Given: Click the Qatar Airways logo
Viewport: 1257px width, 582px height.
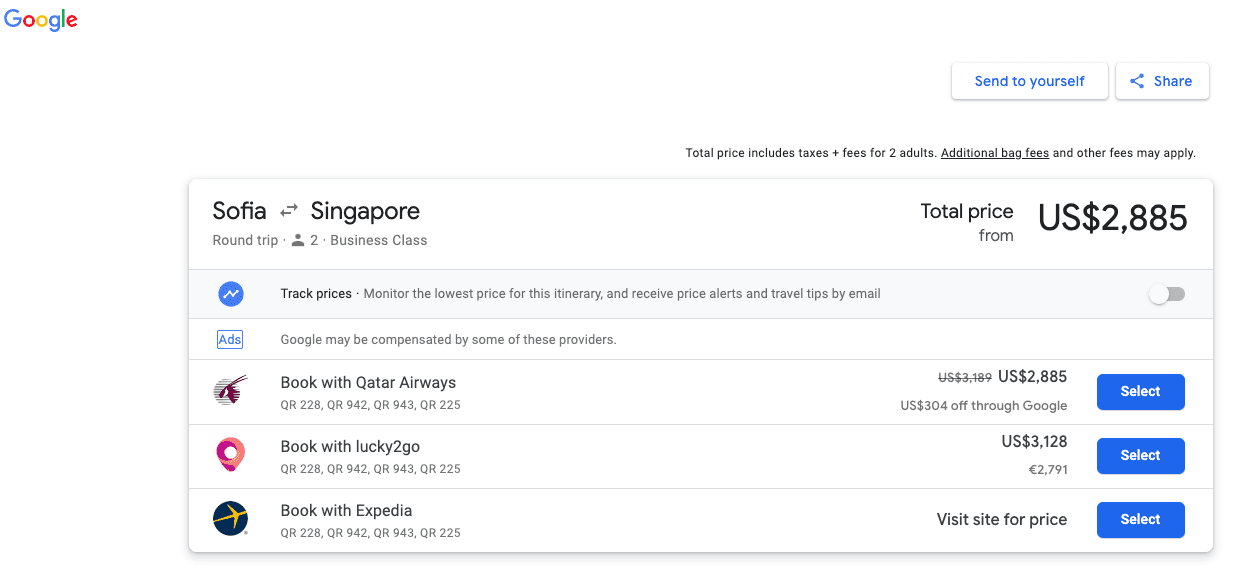Looking at the screenshot, I should 231,391.
